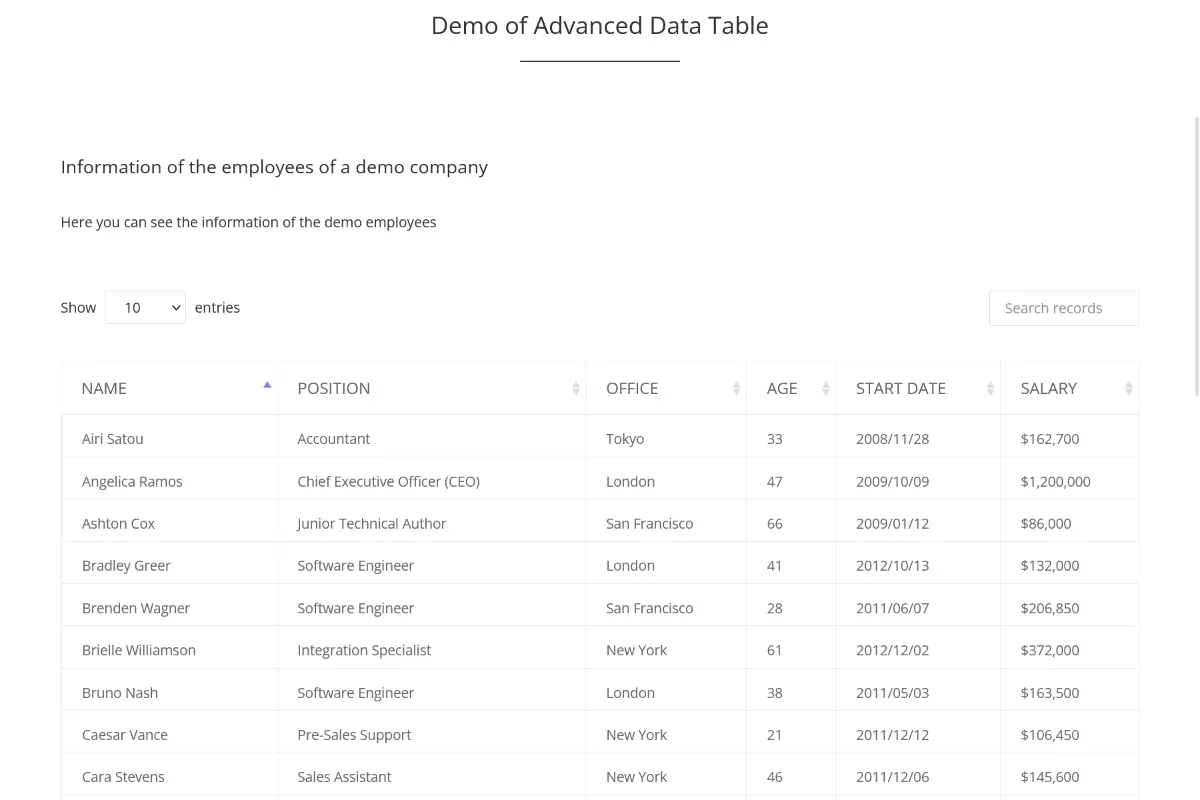Image resolution: width=1200 pixels, height=800 pixels.
Task: Click the Angelica Ramos name cell
Action: (x=132, y=481)
